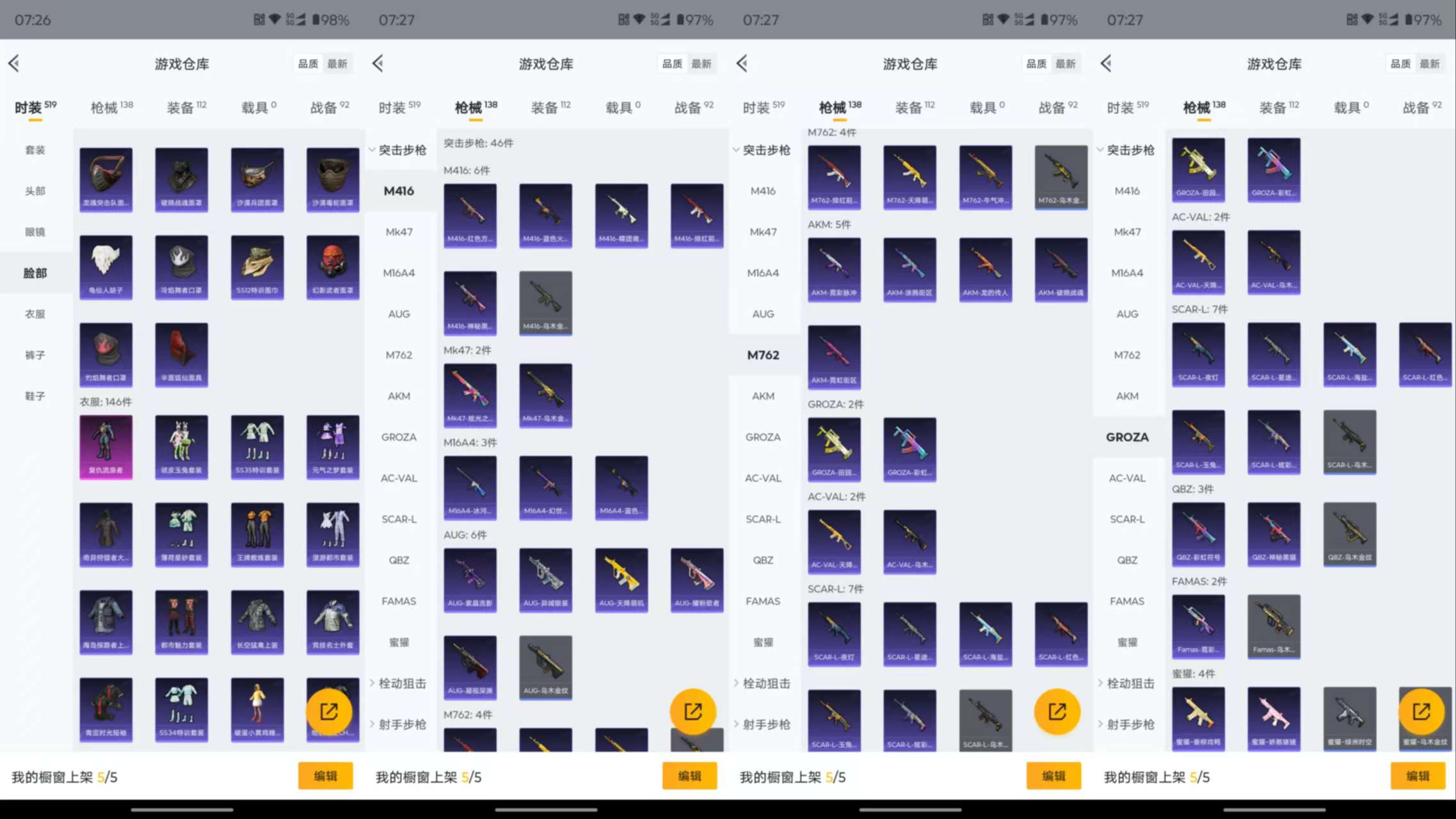Tap the SS12特训围巾 face item
1456x819 pixels.
click(257, 267)
